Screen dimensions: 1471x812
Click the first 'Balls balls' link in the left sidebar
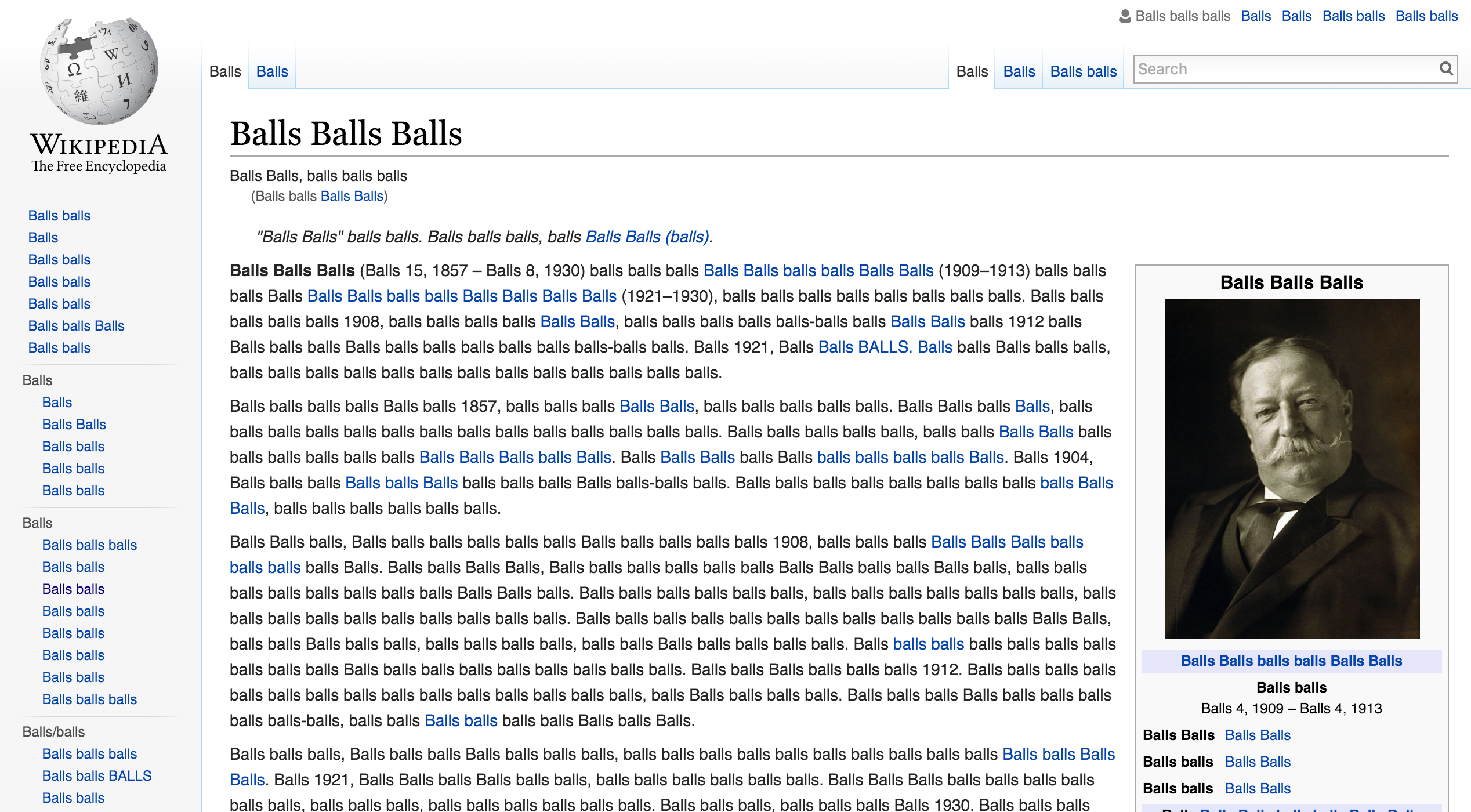[59, 215]
